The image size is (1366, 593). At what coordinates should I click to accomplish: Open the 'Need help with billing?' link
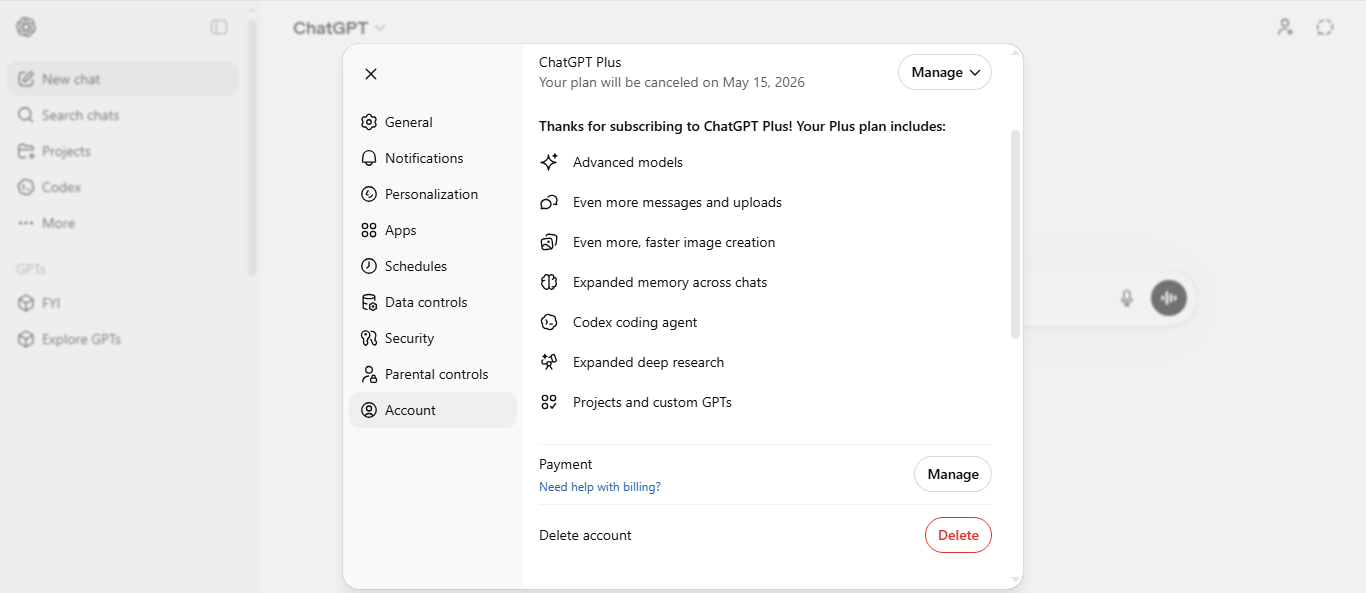click(599, 487)
